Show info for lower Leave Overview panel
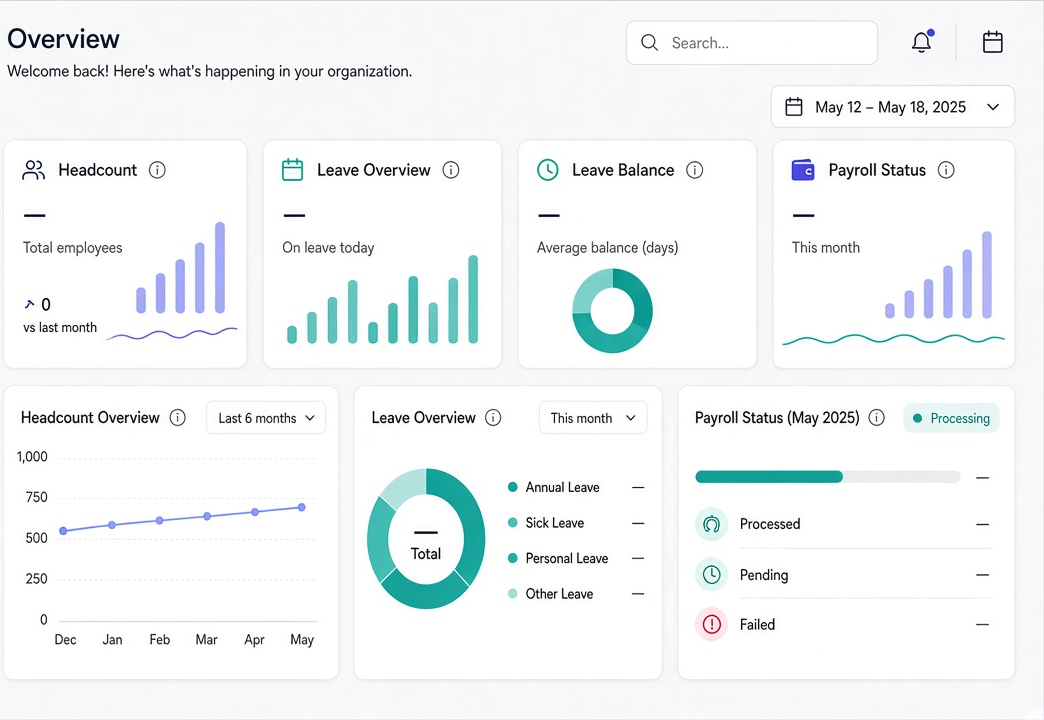The width and height of the screenshot is (1044, 720). [493, 418]
